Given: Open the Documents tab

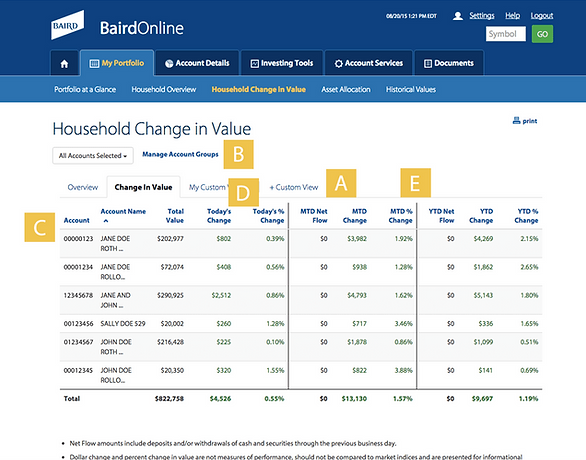Looking at the screenshot, I should (448, 63).
